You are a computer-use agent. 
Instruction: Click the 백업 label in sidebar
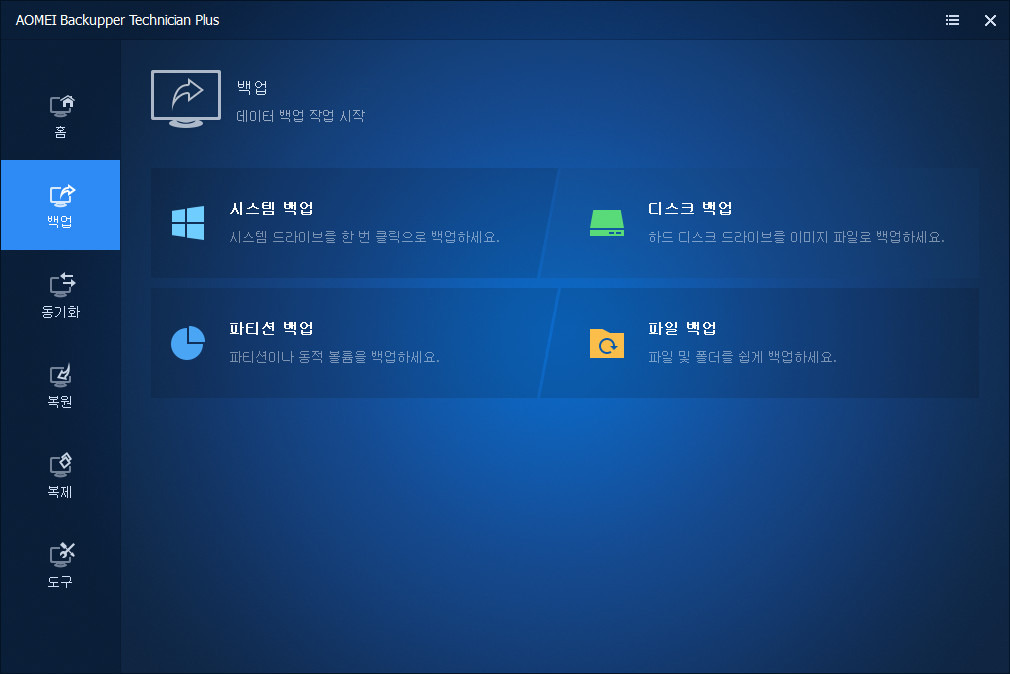pyautogui.click(x=60, y=222)
